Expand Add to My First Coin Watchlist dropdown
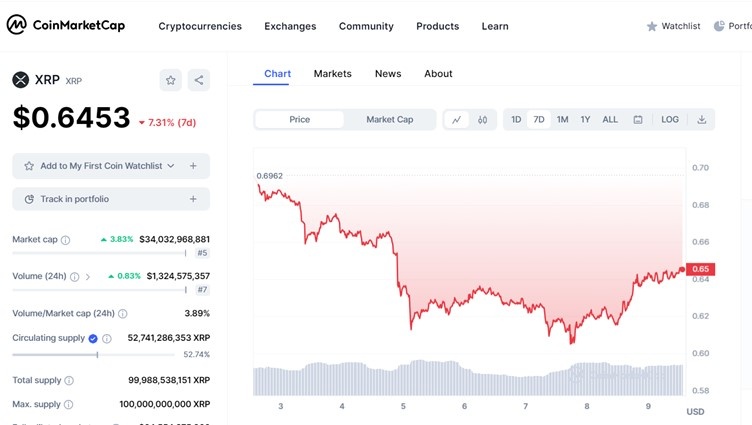Viewport: 752px width, 425px height. click(171, 166)
